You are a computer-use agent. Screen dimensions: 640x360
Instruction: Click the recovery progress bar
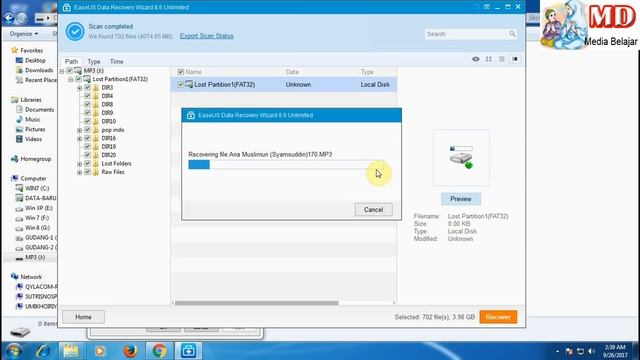pyautogui.click(x=286, y=164)
